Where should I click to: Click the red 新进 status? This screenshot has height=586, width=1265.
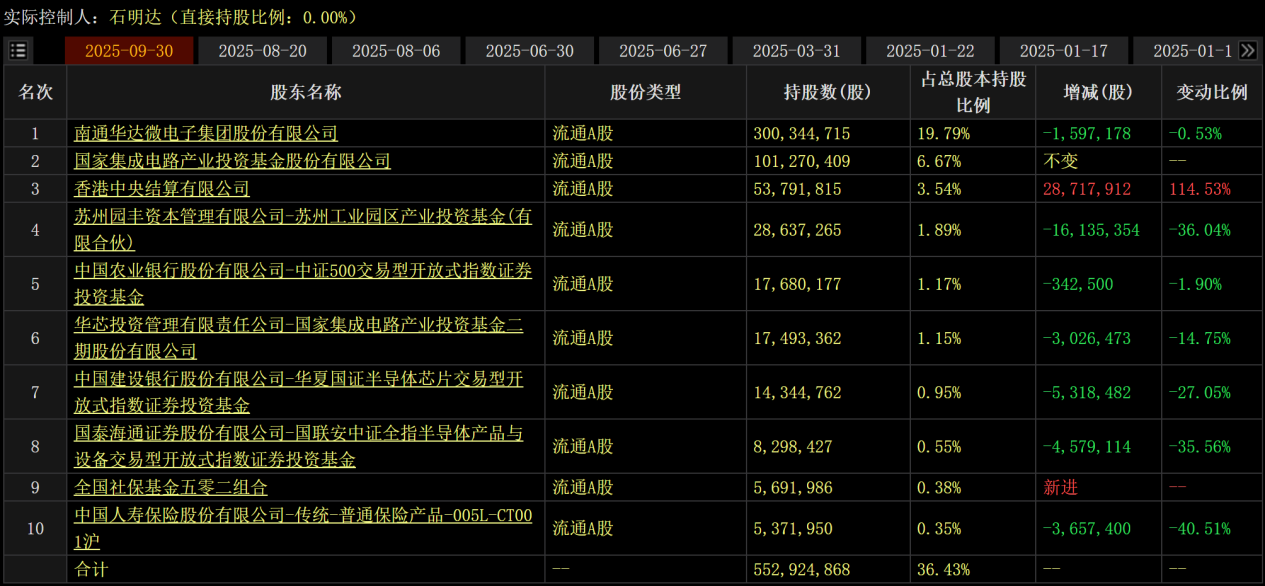click(1061, 488)
